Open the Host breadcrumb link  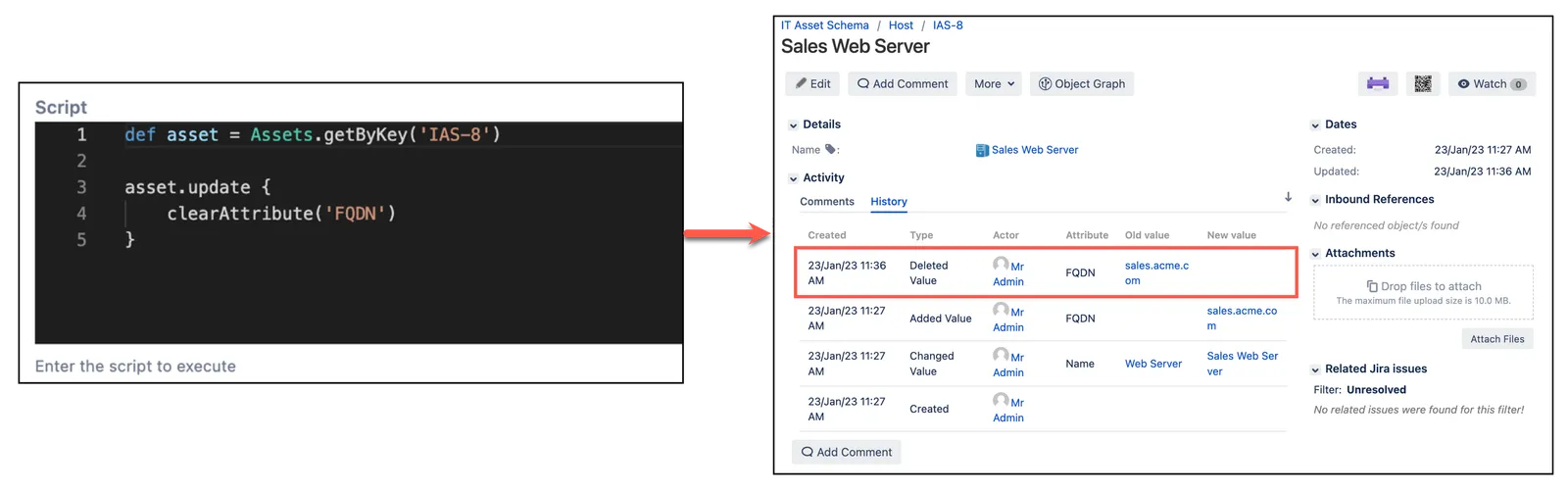[x=901, y=25]
